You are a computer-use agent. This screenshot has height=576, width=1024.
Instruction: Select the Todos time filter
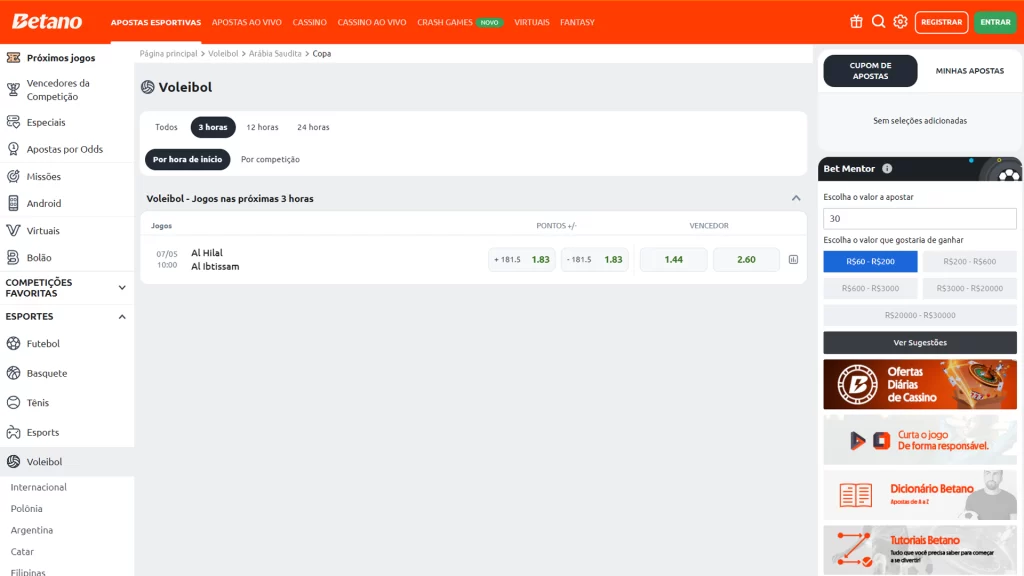[x=166, y=127]
